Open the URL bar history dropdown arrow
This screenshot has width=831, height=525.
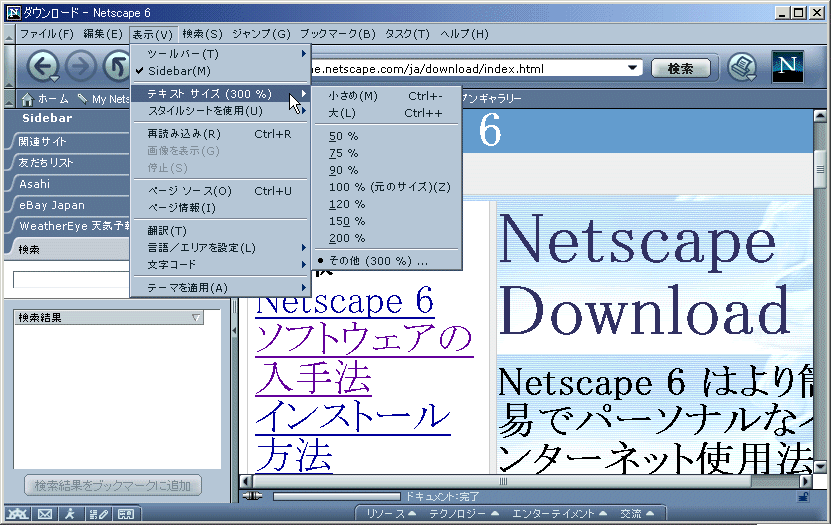(632, 68)
